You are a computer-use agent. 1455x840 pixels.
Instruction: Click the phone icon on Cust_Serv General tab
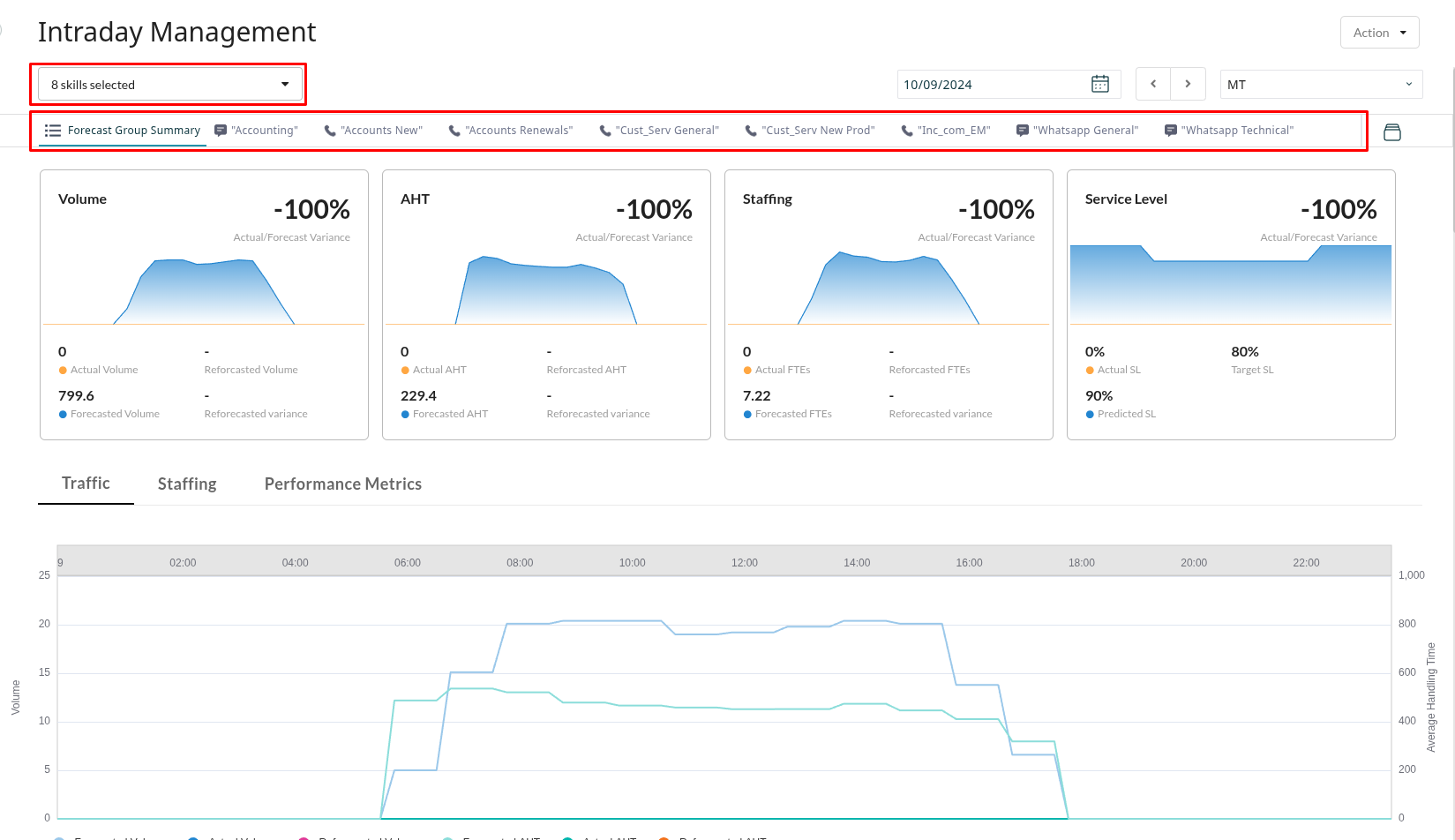pos(604,130)
